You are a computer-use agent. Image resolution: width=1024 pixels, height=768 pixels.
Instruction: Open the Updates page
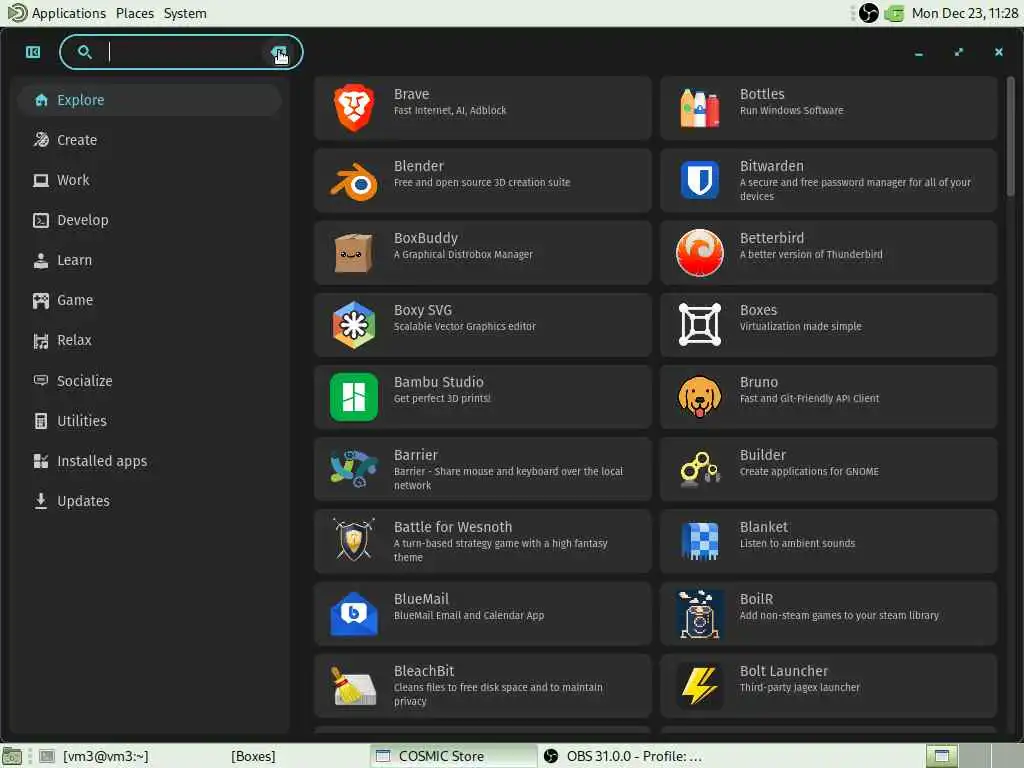click(150, 501)
